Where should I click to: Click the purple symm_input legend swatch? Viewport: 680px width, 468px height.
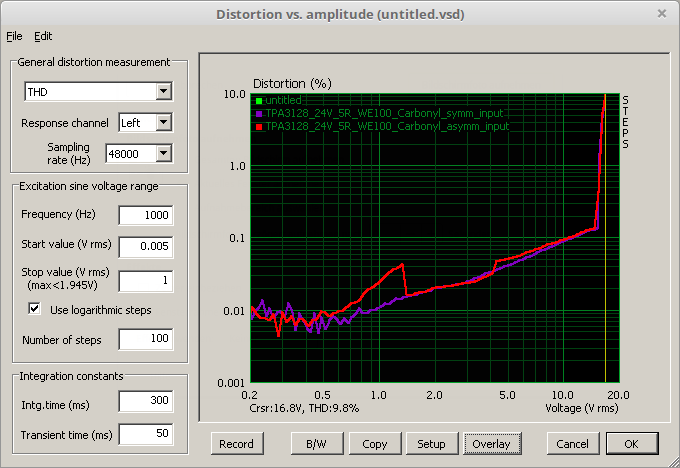pyautogui.click(x=258, y=114)
